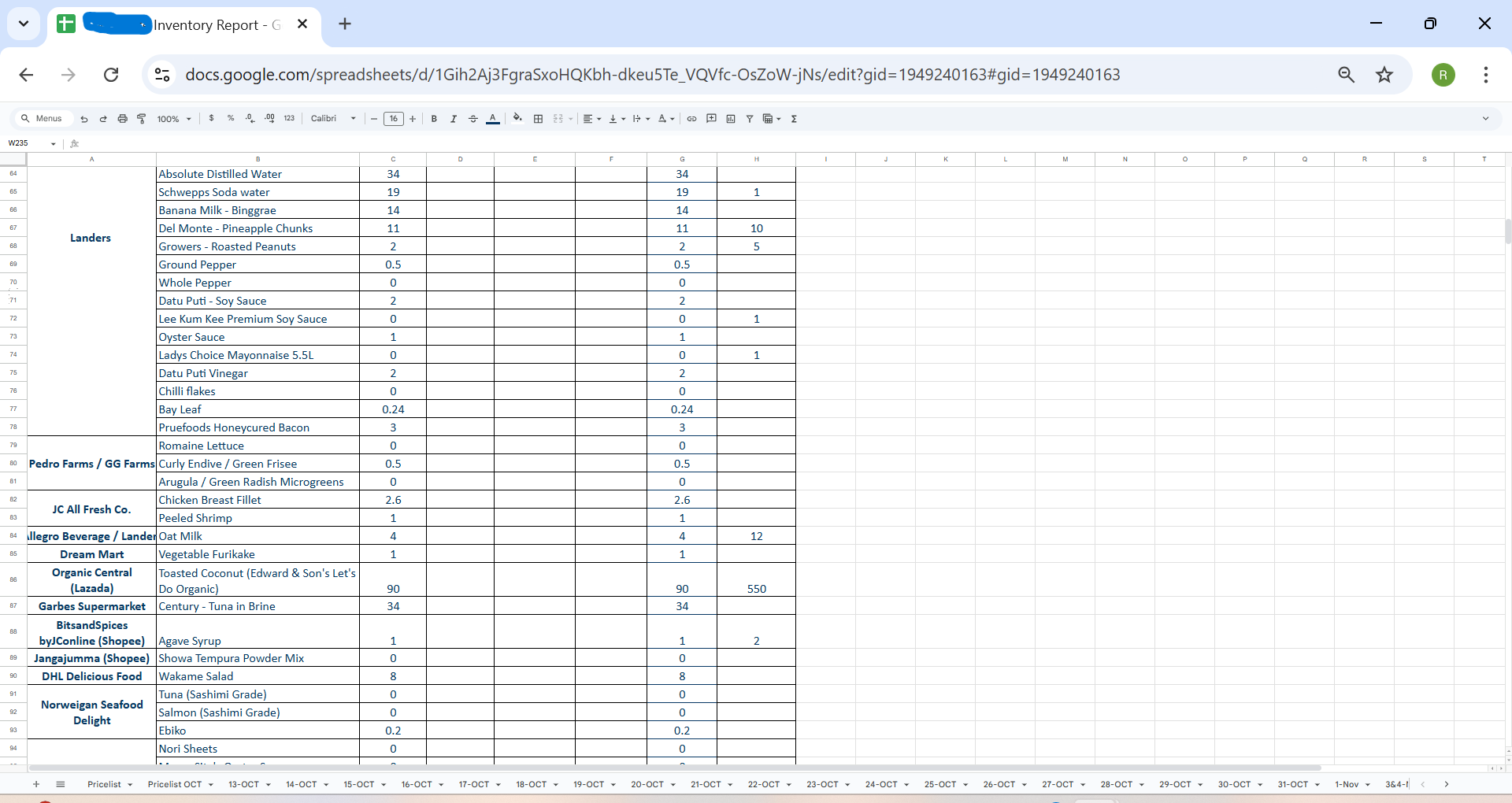Click the font size field showing 16

(x=394, y=119)
